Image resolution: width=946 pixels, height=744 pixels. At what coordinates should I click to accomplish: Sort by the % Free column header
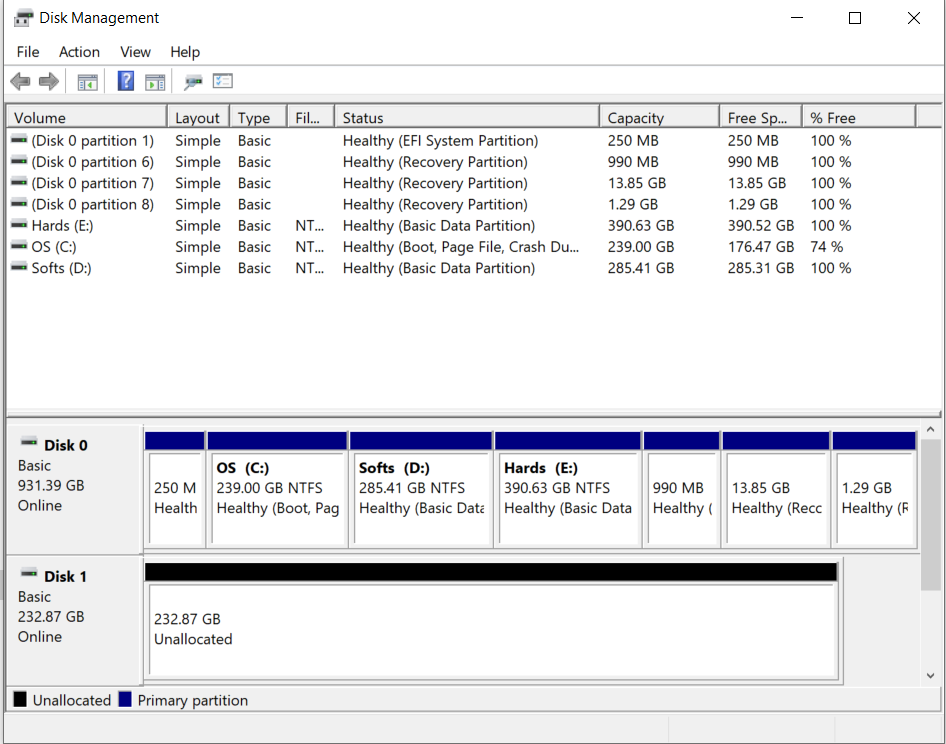pyautogui.click(x=831, y=116)
